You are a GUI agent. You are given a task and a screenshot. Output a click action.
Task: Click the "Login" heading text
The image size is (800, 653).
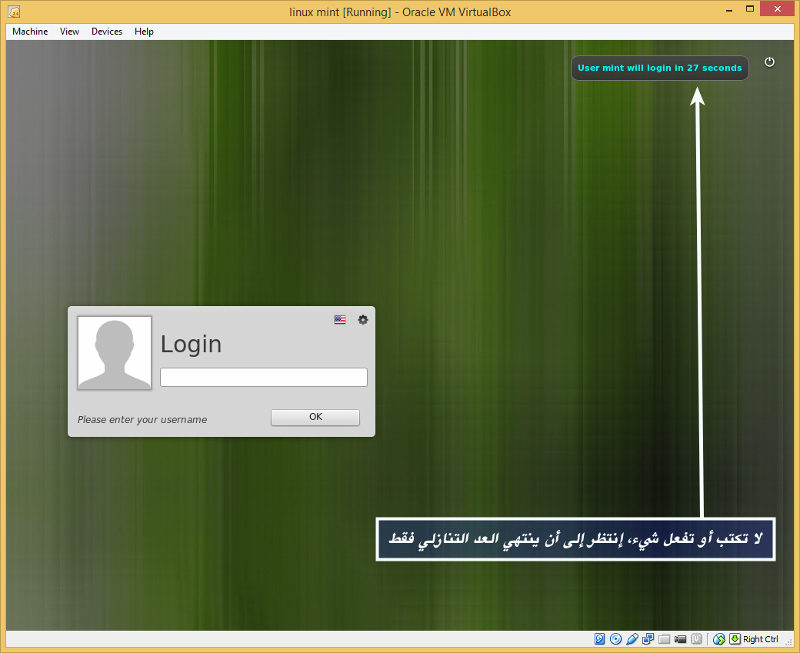[x=191, y=344]
